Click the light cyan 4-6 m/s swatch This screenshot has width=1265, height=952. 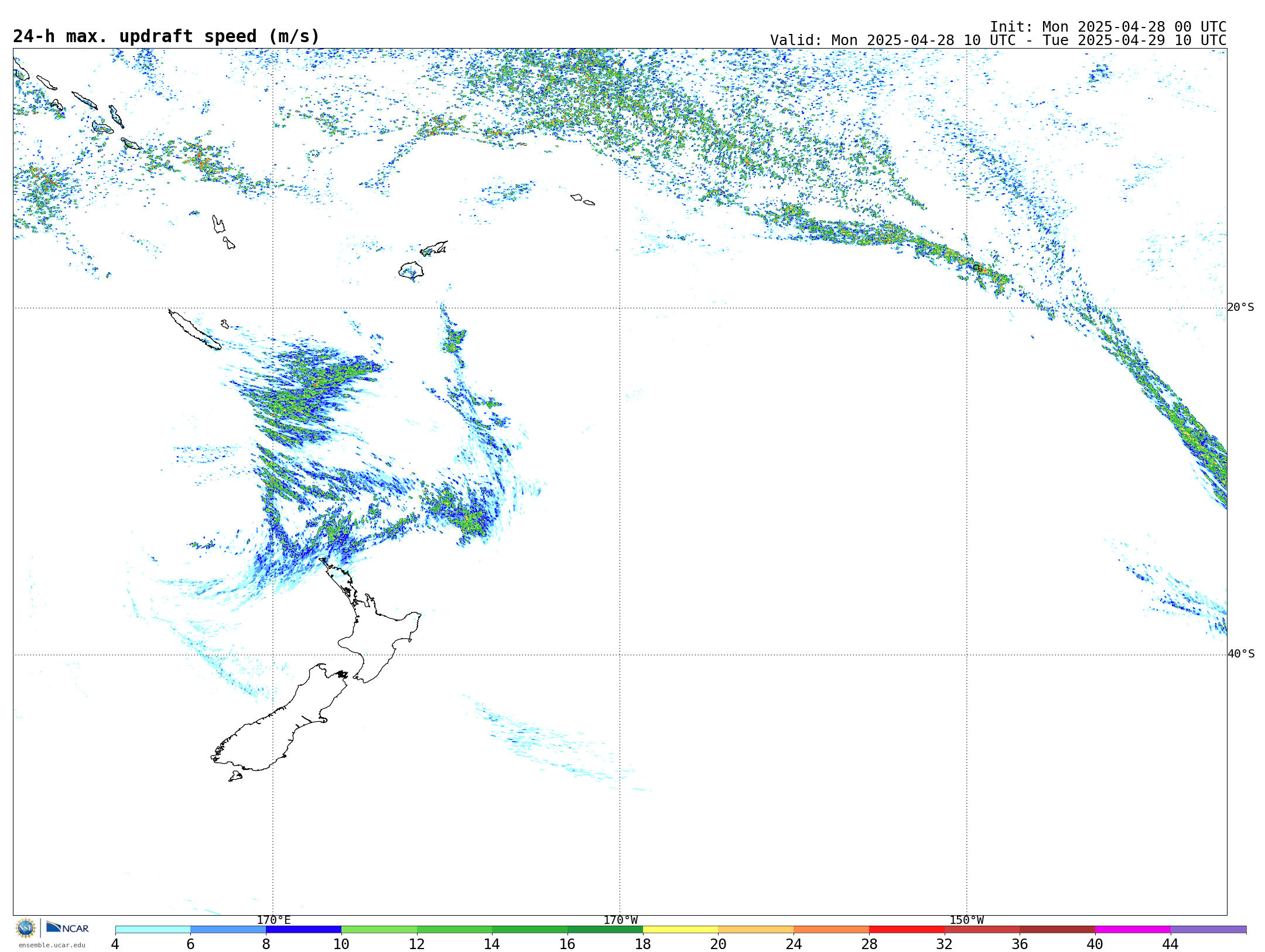tap(153, 930)
